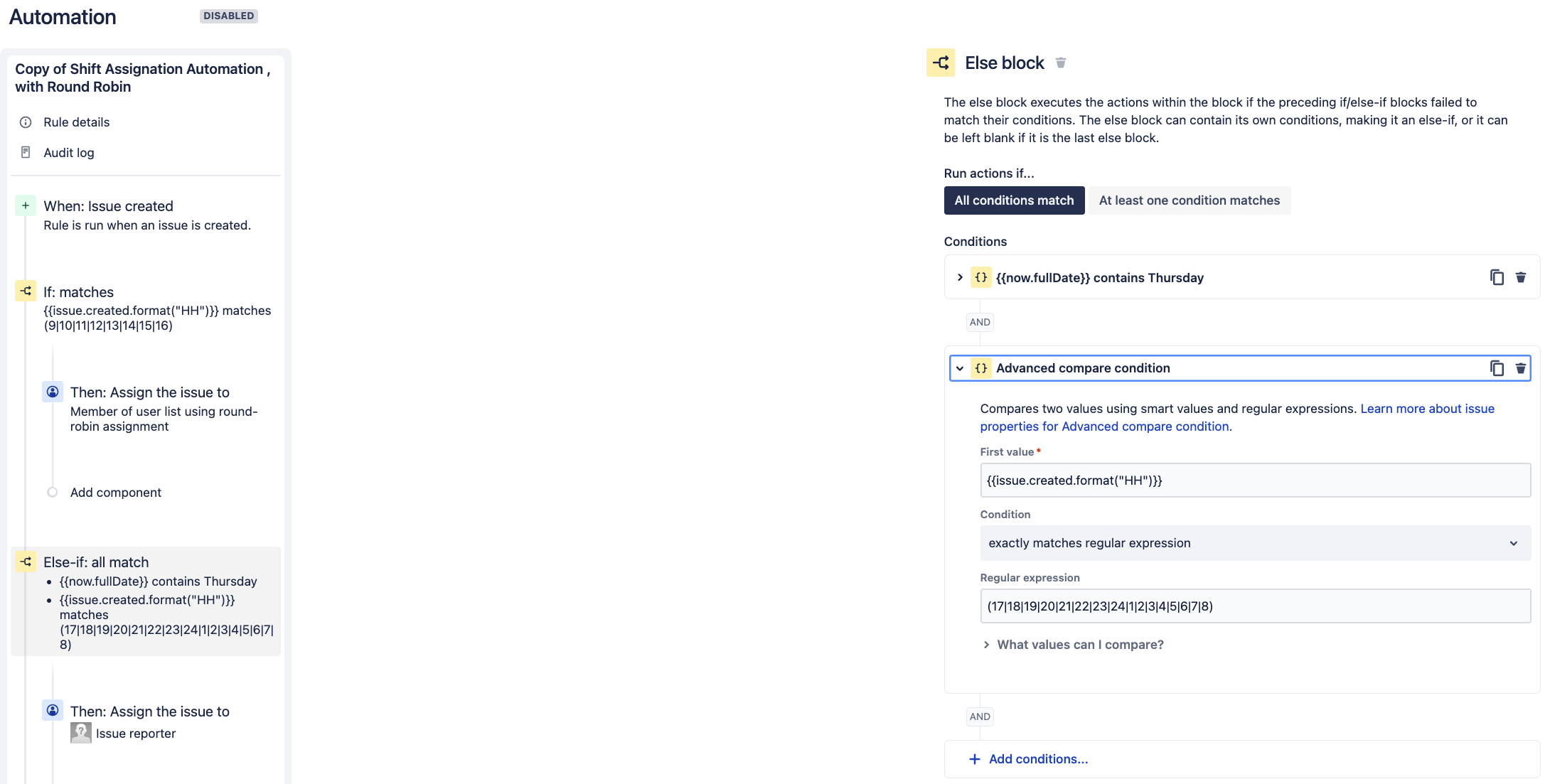1550x784 pixels.
Task: Duplicate the Advanced compare condition
Action: pos(1497,368)
